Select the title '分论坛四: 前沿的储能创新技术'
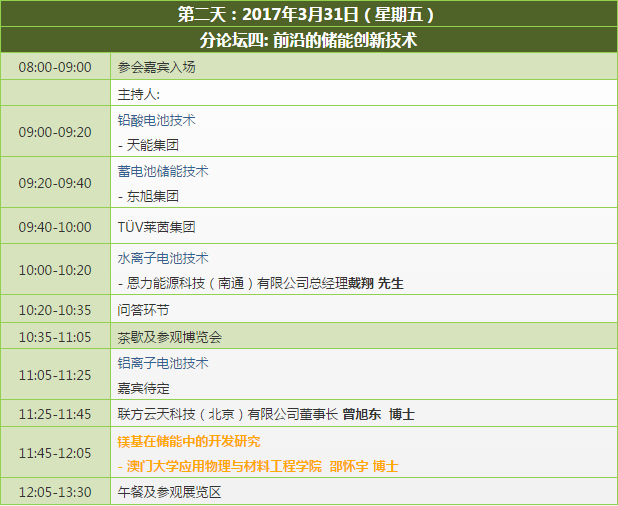 [308, 40]
